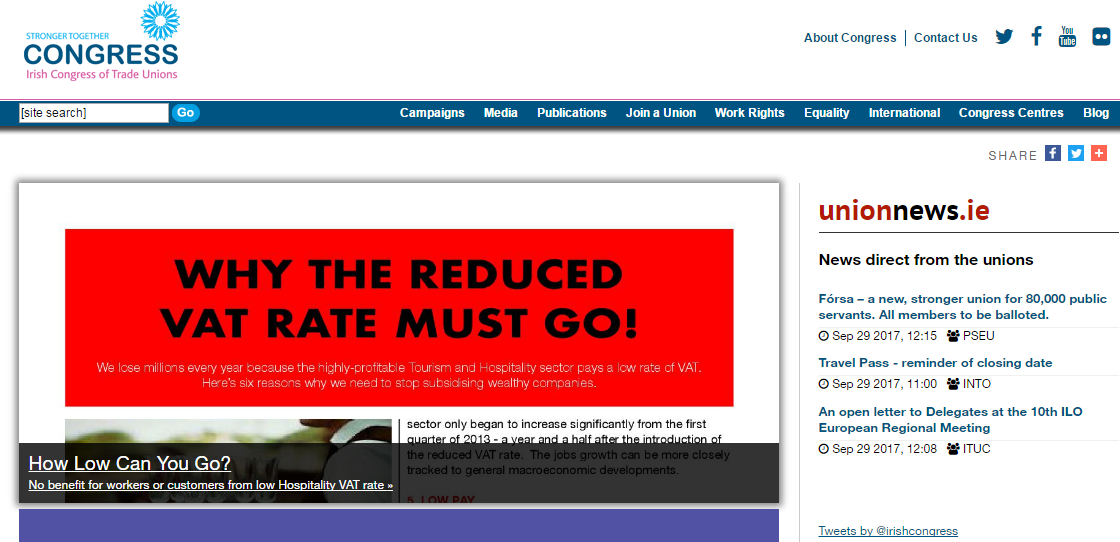
Task: Open the Campaigns menu
Action: coord(432,113)
